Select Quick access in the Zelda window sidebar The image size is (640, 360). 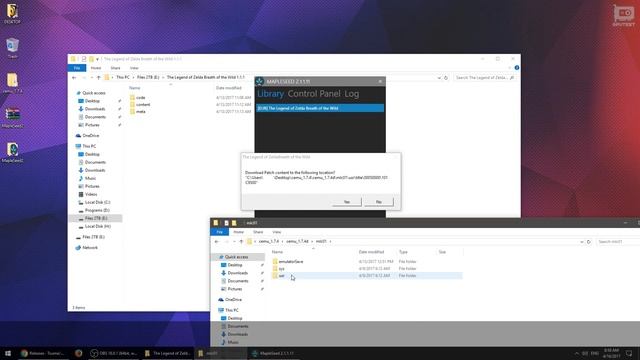93,93
